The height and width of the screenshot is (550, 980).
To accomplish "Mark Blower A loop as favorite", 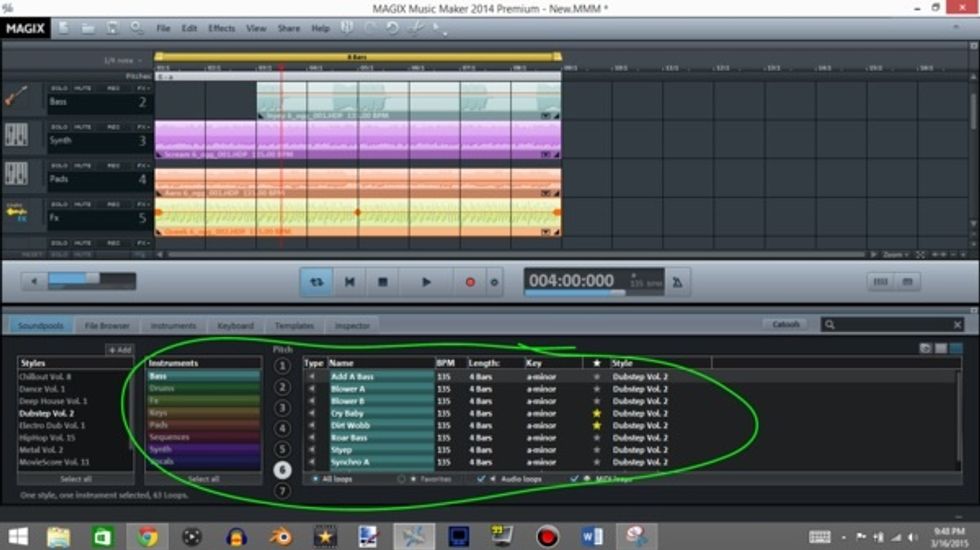I will point(597,389).
